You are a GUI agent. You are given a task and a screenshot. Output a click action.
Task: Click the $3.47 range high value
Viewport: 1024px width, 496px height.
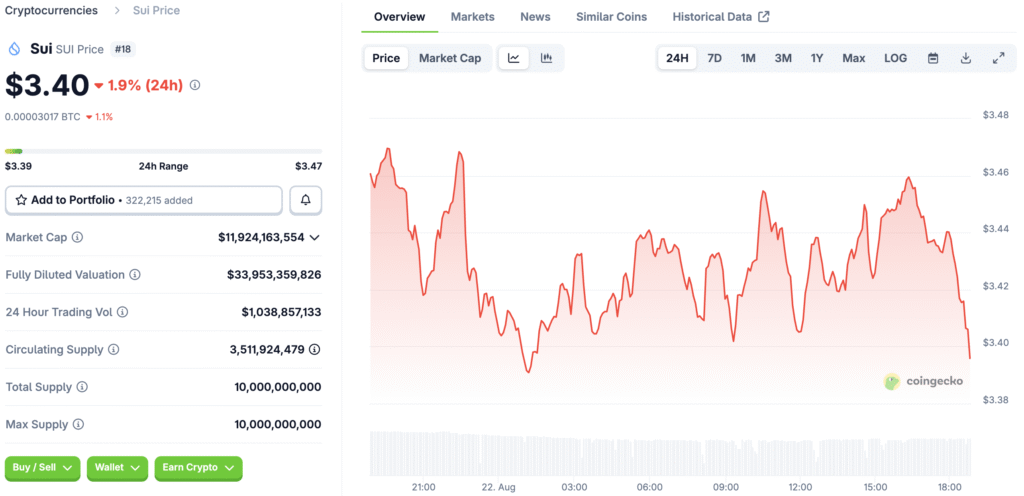tap(308, 166)
